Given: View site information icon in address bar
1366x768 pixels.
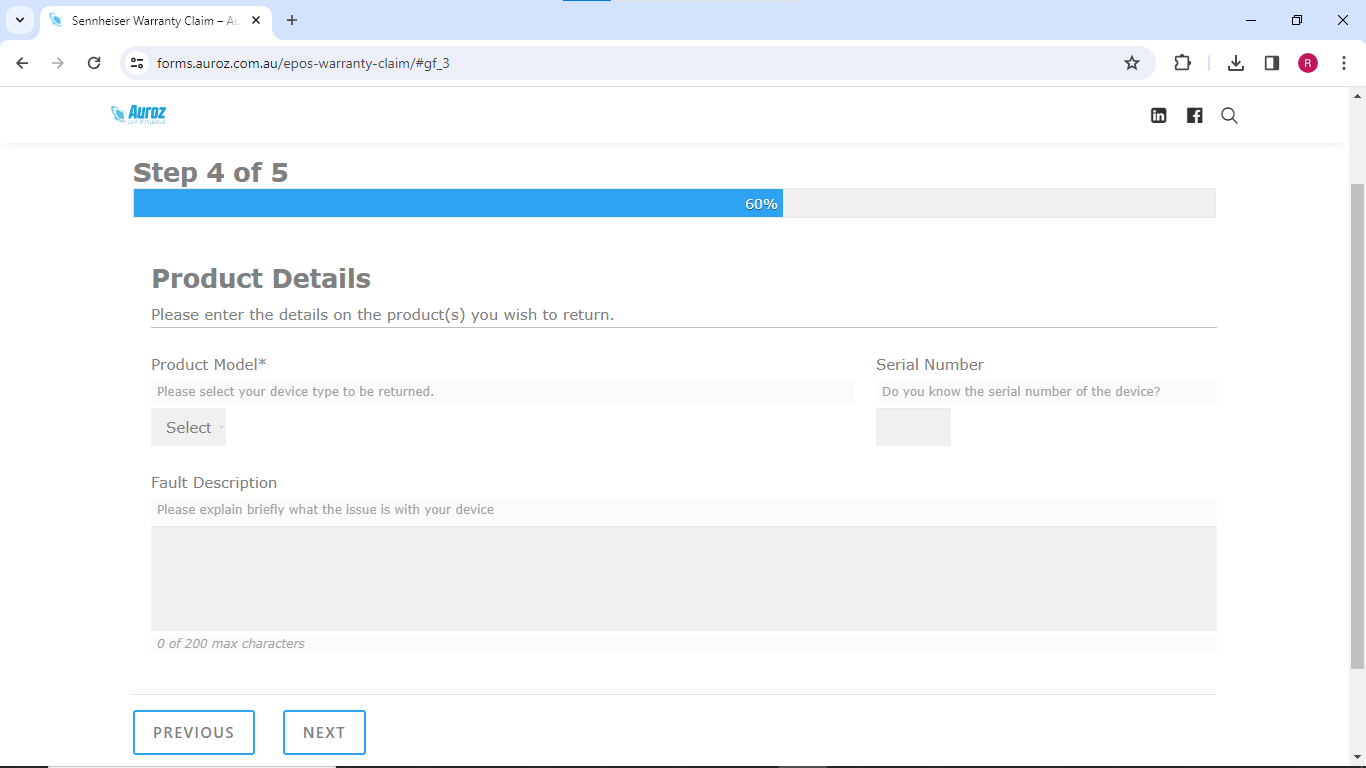Looking at the screenshot, I should (x=137, y=63).
